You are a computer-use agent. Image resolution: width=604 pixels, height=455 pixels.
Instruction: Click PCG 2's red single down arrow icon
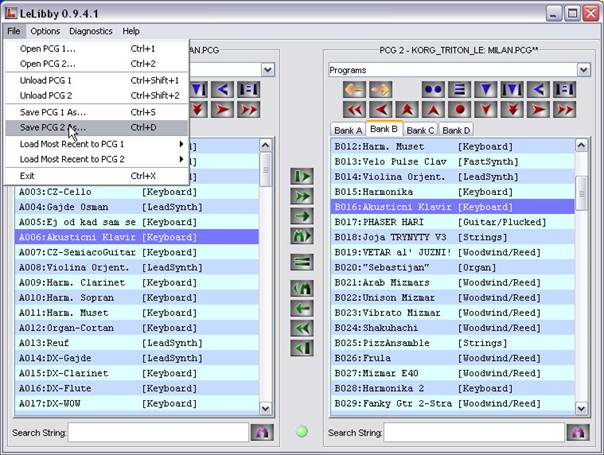pyautogui.click(x=486, y=109)
